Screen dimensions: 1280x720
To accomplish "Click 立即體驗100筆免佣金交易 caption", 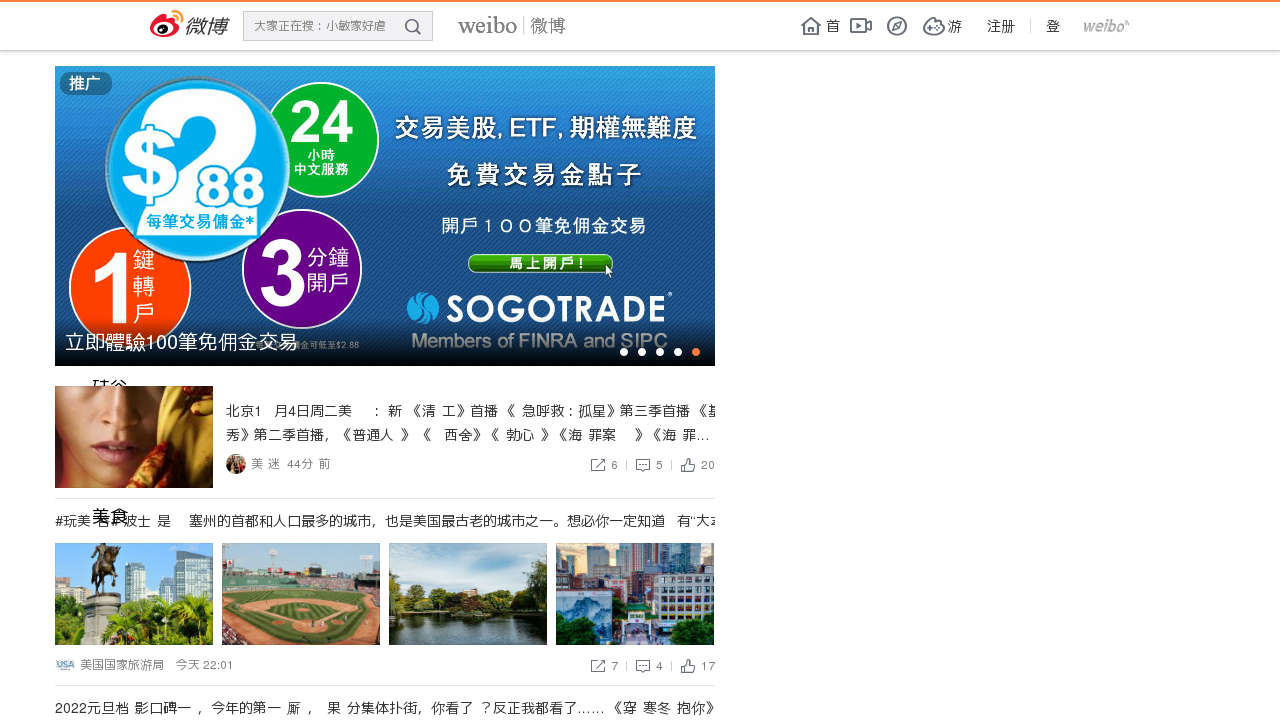I will pyautogui.click(x=181, y=342).
